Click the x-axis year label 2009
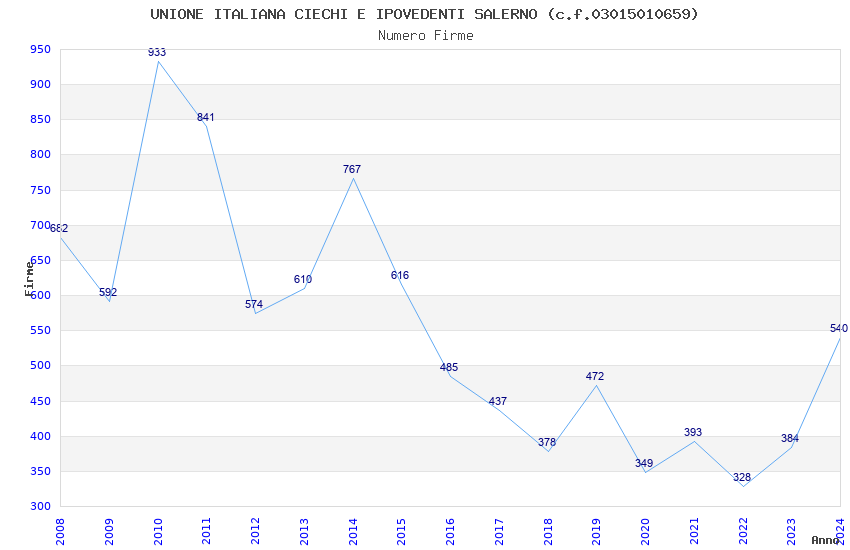Viewport: 850px width, 550px height. coord(109,531)
